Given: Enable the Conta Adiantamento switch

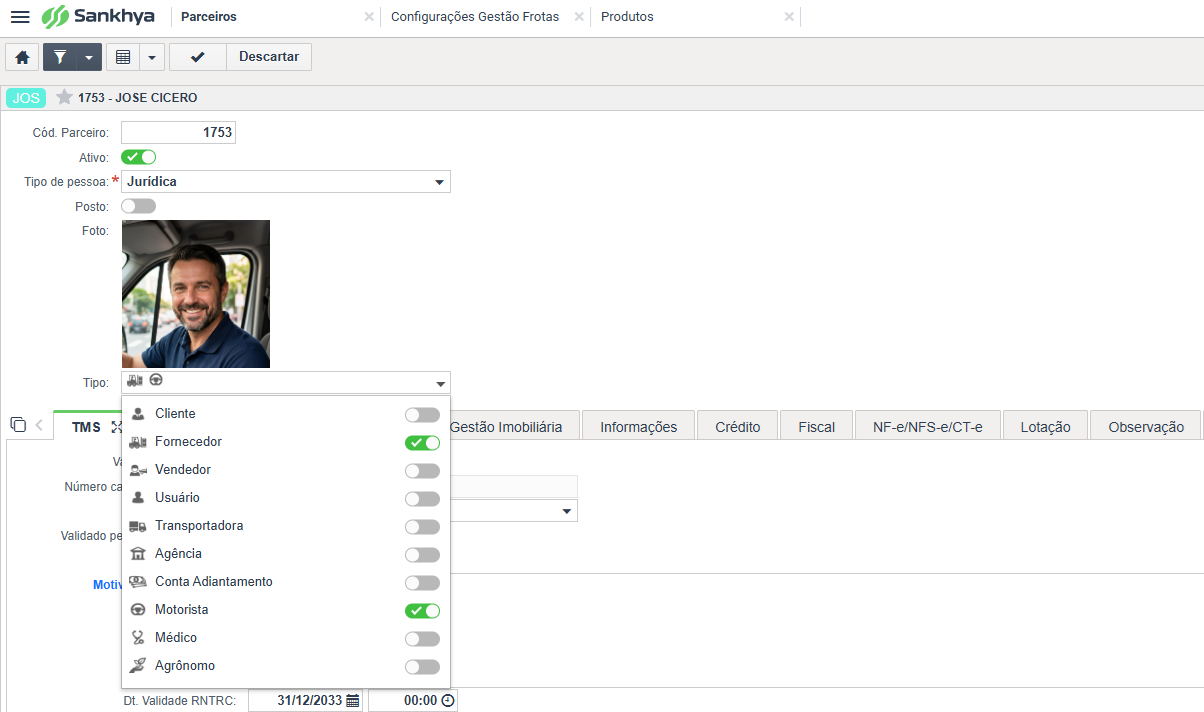Looking at the screenshot, I should (422, 583).
